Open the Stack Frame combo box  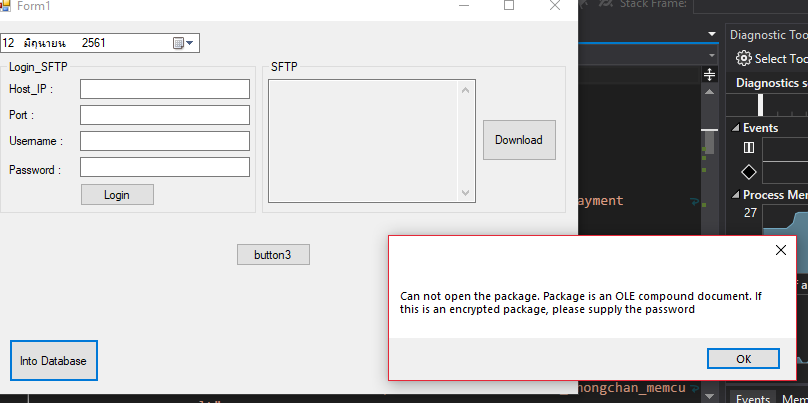[x=751, y=5]
